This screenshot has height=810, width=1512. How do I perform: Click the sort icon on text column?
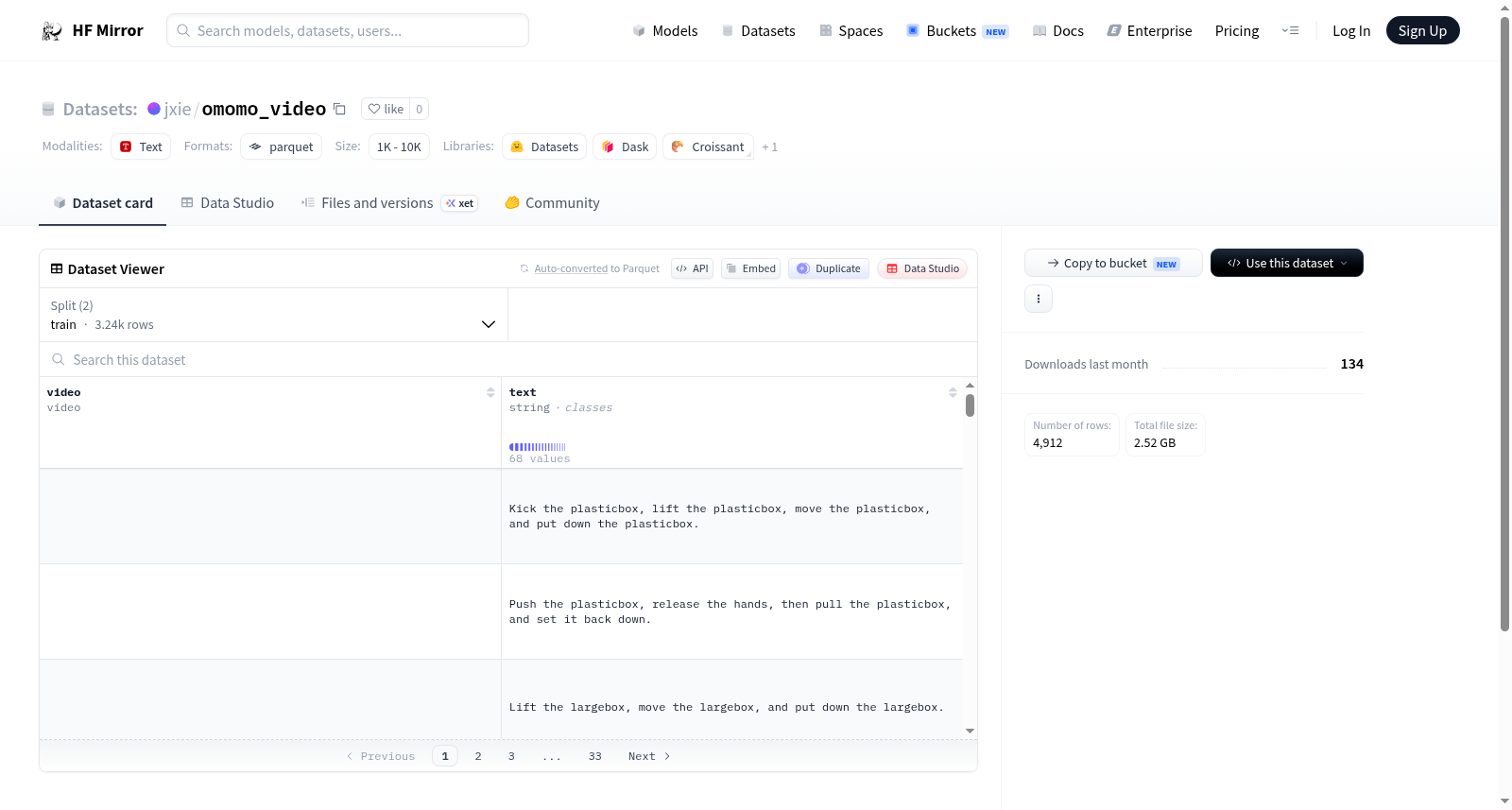(x=953, y=392)
